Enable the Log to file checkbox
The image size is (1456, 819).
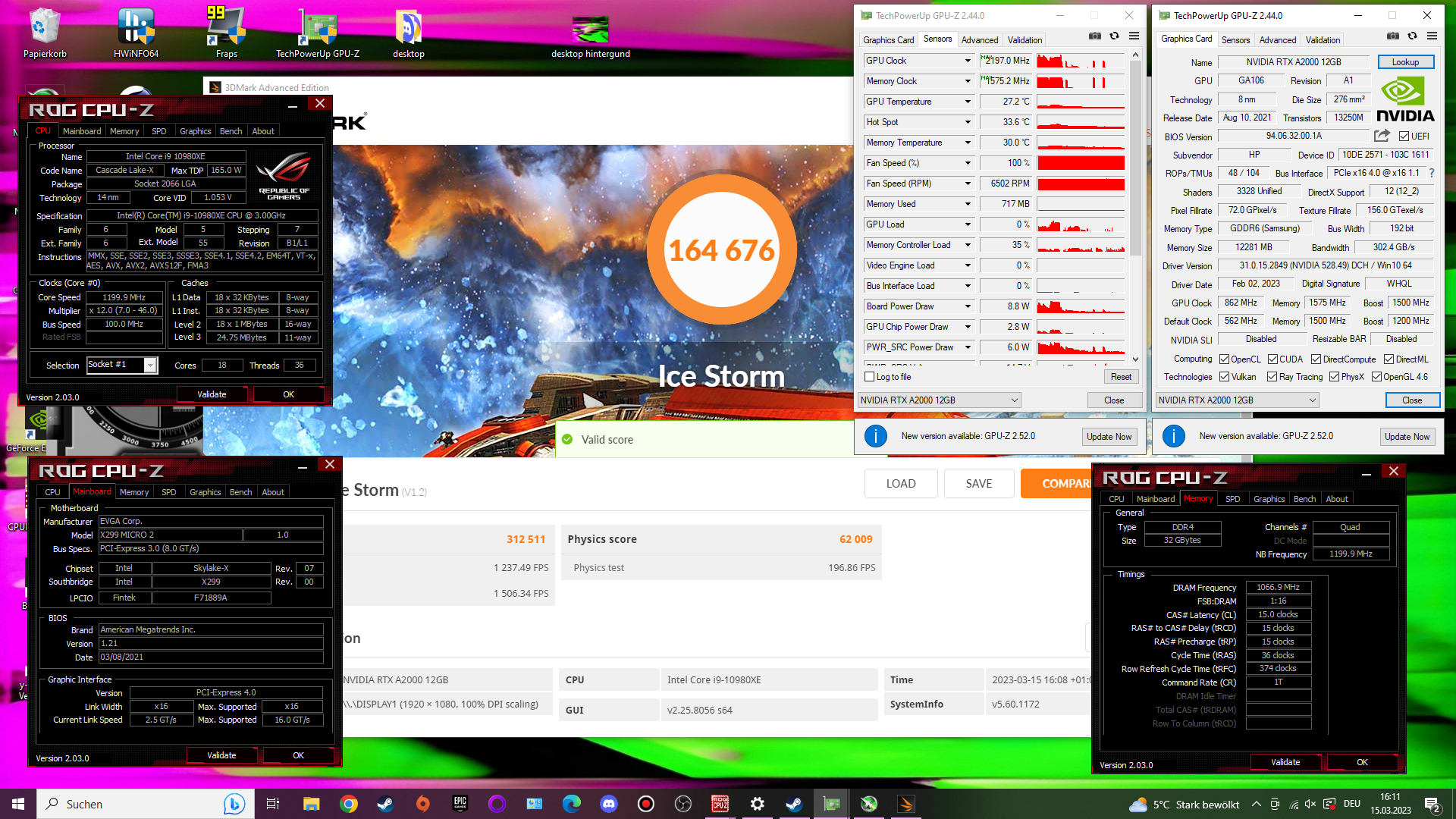point(870,377)
